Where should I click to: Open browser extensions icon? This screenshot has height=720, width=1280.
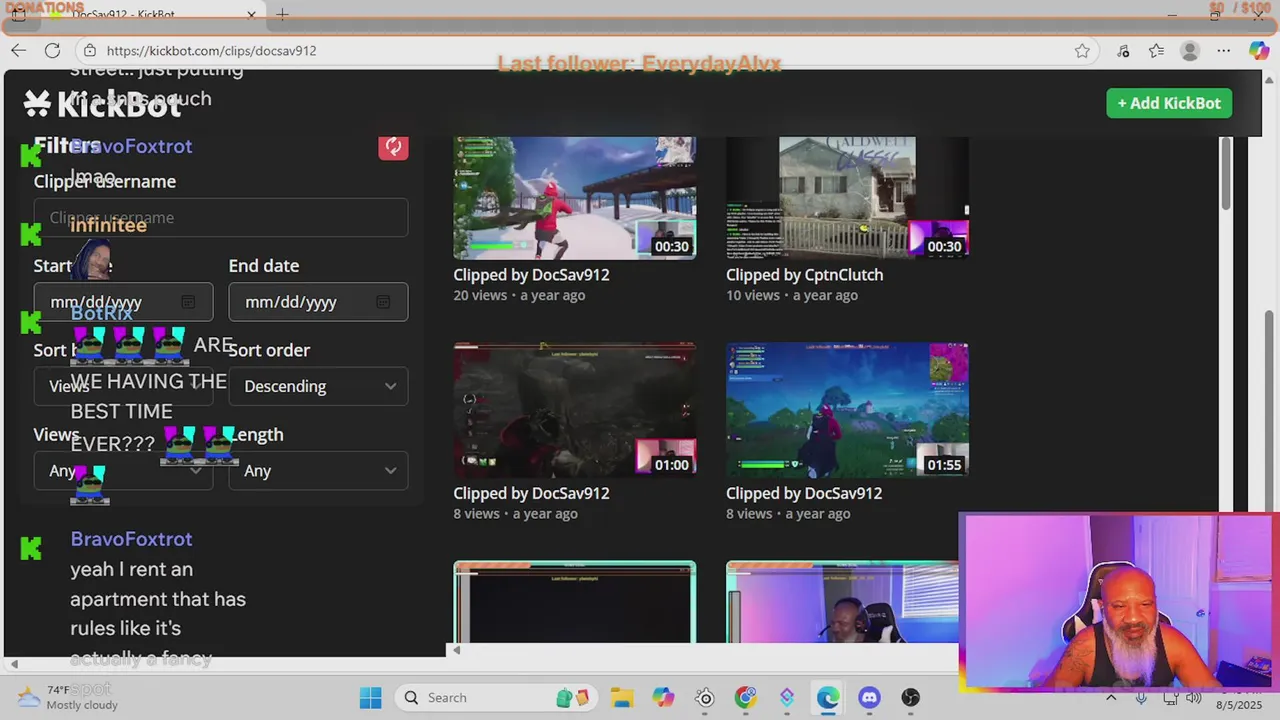click(x=1123, y=50)
